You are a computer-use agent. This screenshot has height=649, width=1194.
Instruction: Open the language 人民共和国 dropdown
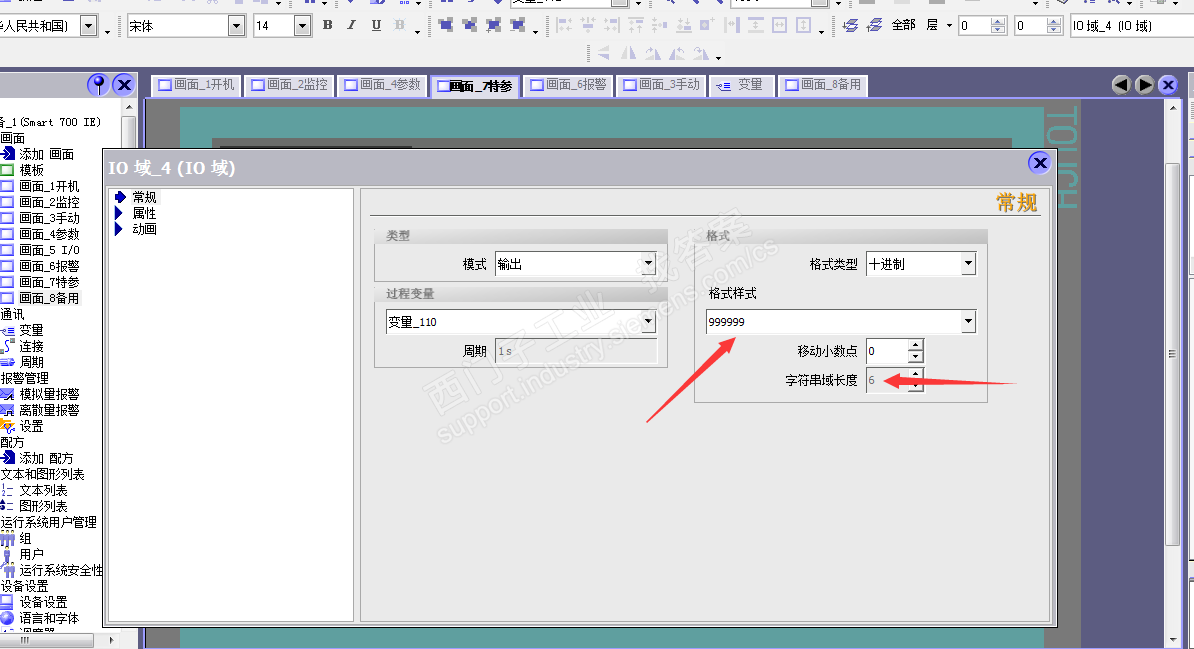coord(88,26)
